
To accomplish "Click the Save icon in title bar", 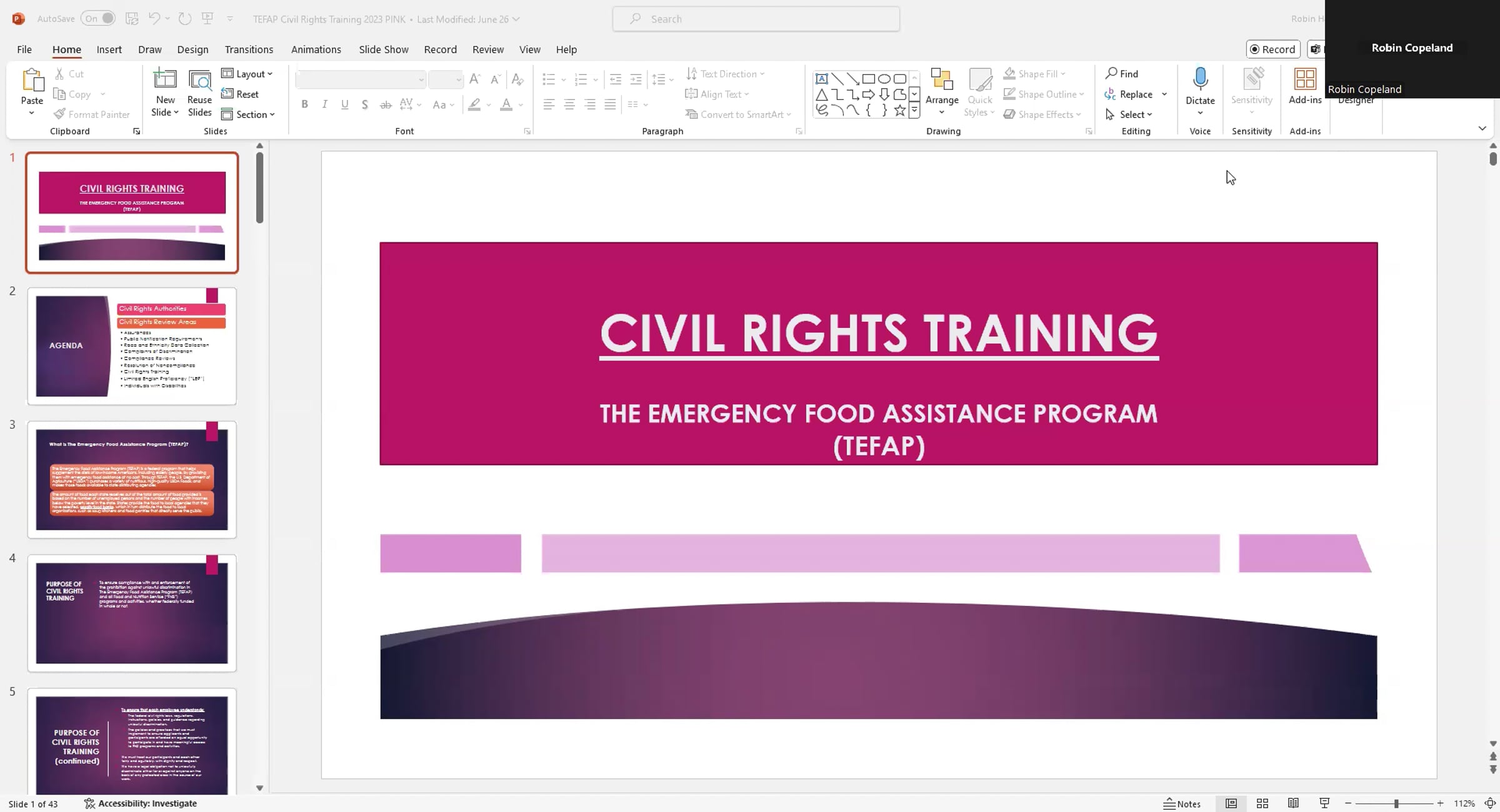I will pyautogui.click(x=132, y=19).
